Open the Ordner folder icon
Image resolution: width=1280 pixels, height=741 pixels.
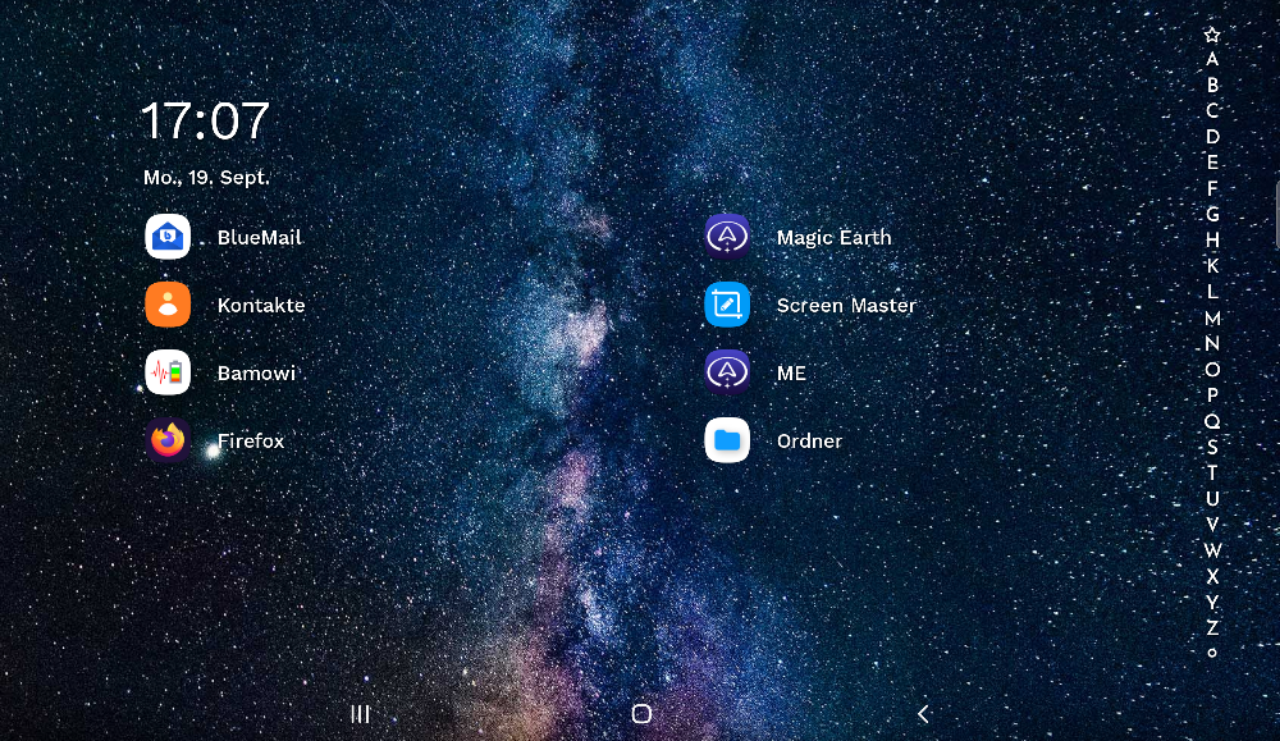pyautogui.click(x=727, y=441)
